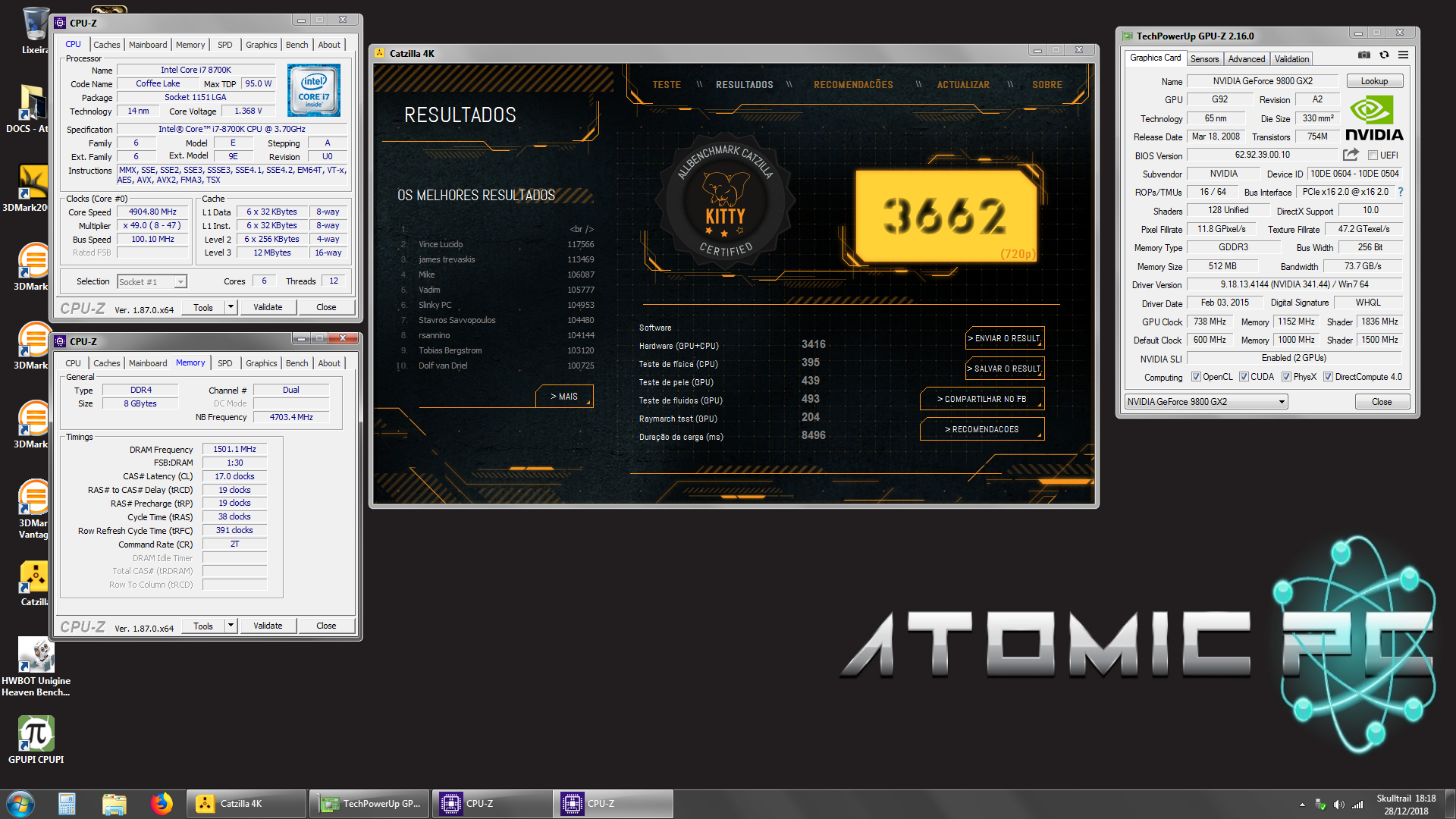Image resolution: width=1456 pixels, height=819 pixels.
Task: Launch GPUPI CPUPI desktop shortcut
Action: [x=36, y=739]
